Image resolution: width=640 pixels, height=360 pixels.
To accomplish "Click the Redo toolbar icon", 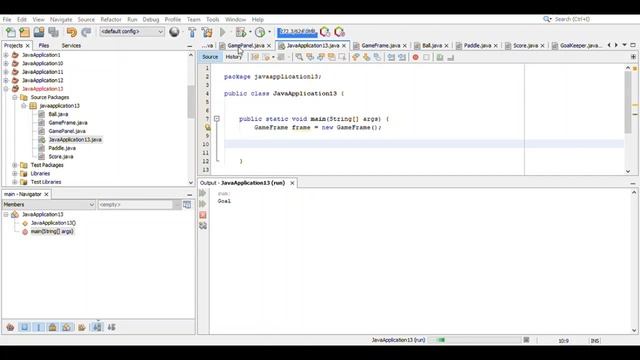I will click(86, 32).
